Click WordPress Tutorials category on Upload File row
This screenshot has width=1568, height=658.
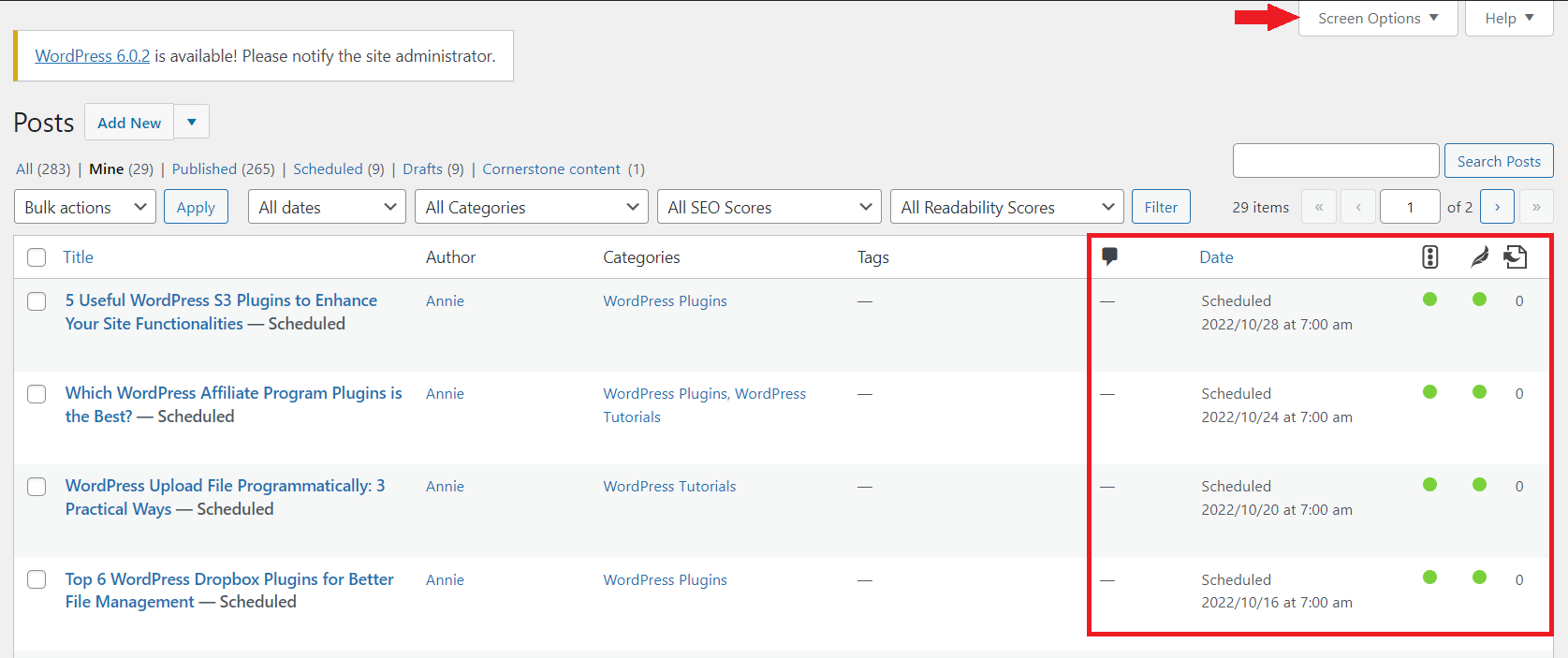click(669, 487)
